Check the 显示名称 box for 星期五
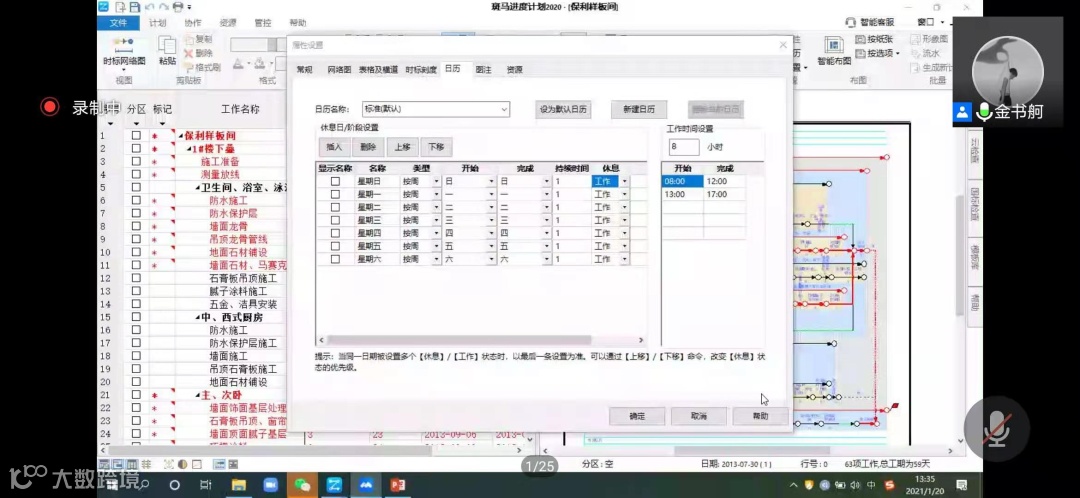The height and width of the screenshot is (498, 1080). [x=335, y=246]
